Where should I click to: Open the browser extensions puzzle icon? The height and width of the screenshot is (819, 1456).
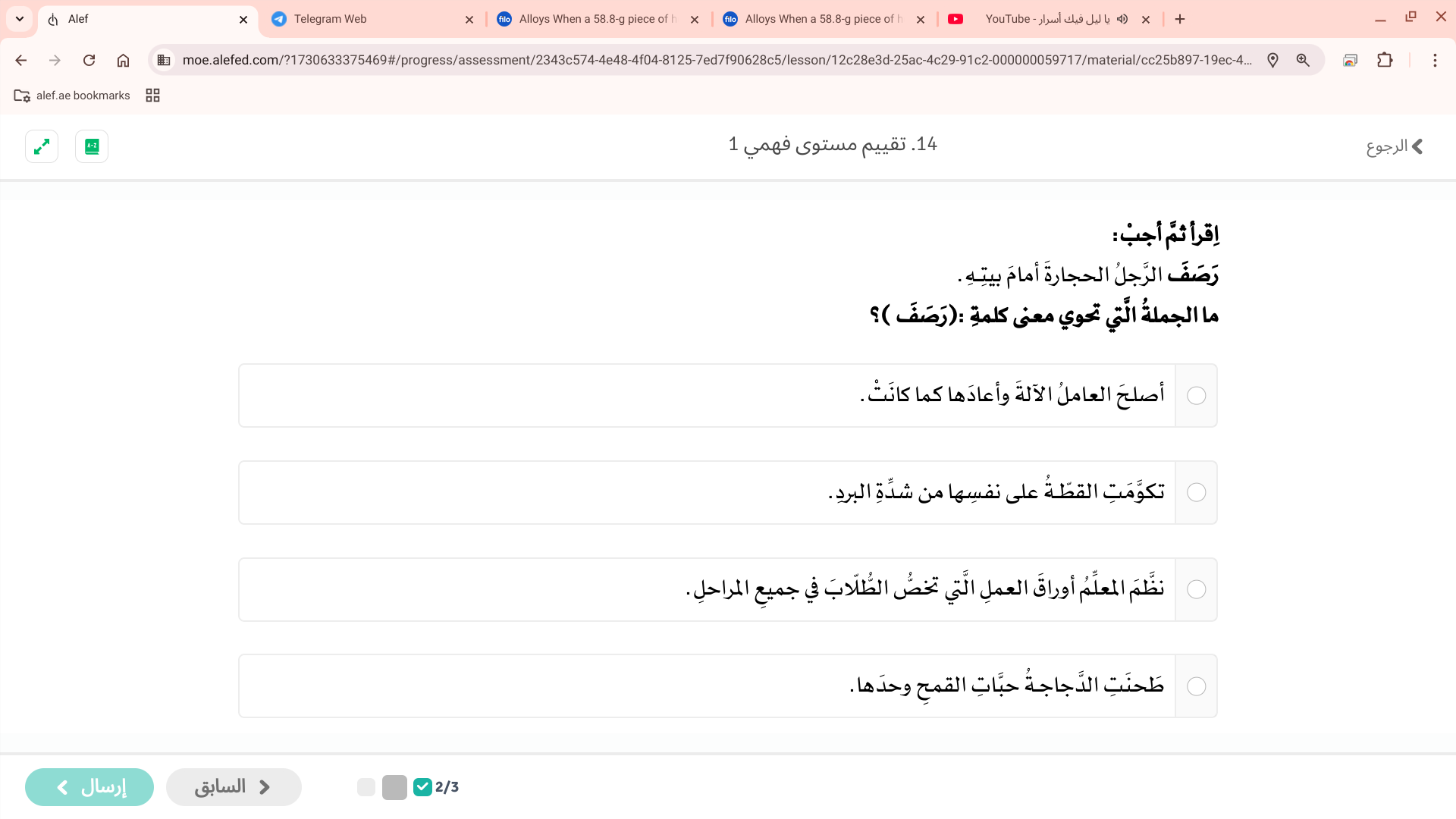[1385, 60]
